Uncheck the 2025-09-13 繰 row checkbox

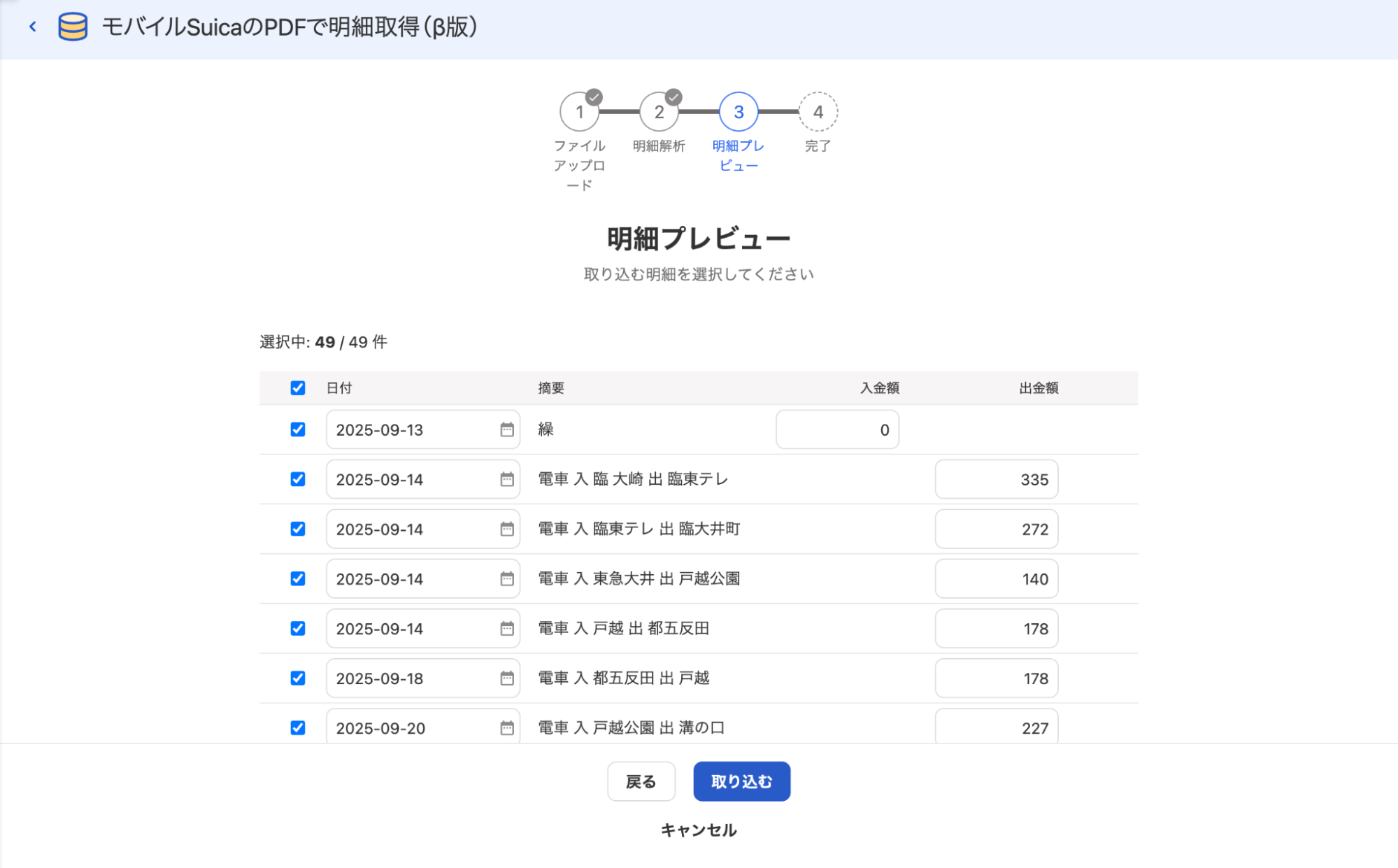coord(298,429)
